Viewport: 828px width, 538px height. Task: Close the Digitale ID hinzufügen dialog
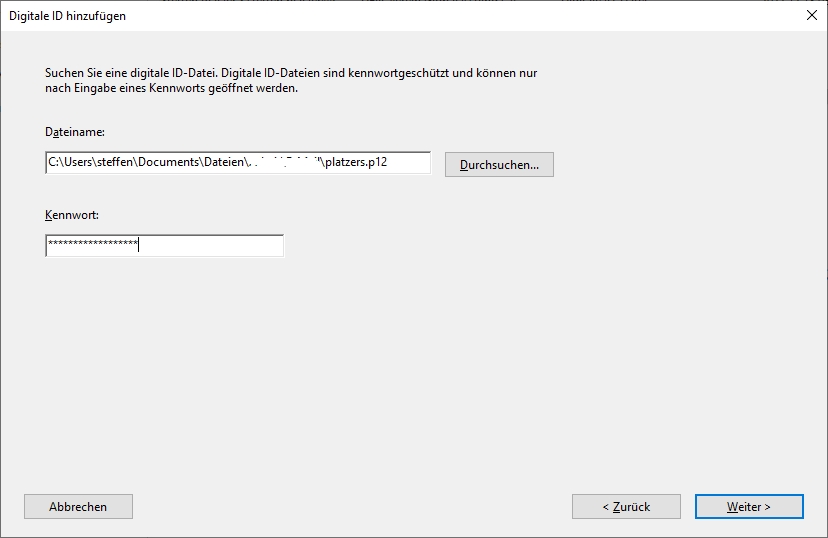point(809,15)
